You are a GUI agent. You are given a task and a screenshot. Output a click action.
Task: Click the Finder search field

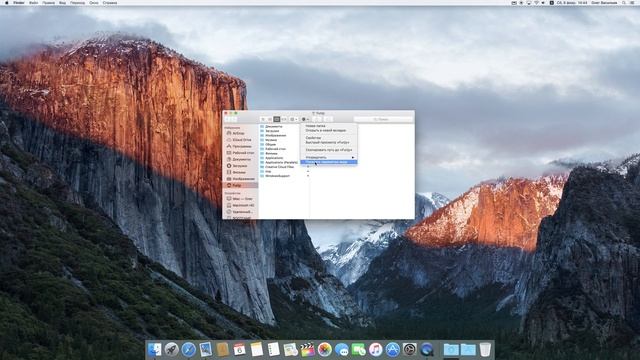click(x=383, y=119)
